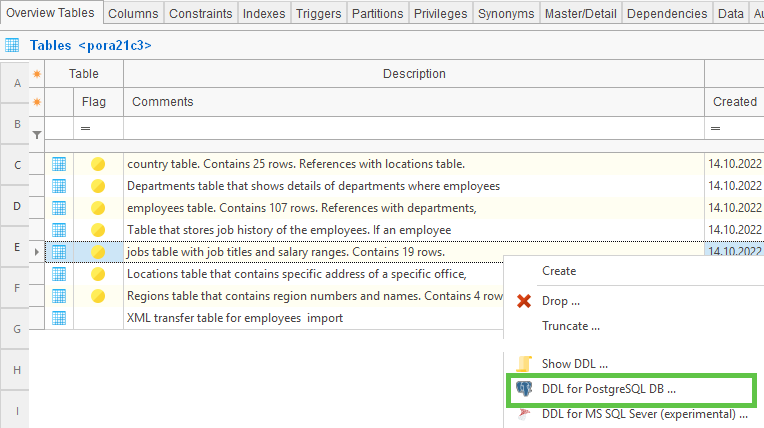Switch to the Synonyms tab

point(506,13)
